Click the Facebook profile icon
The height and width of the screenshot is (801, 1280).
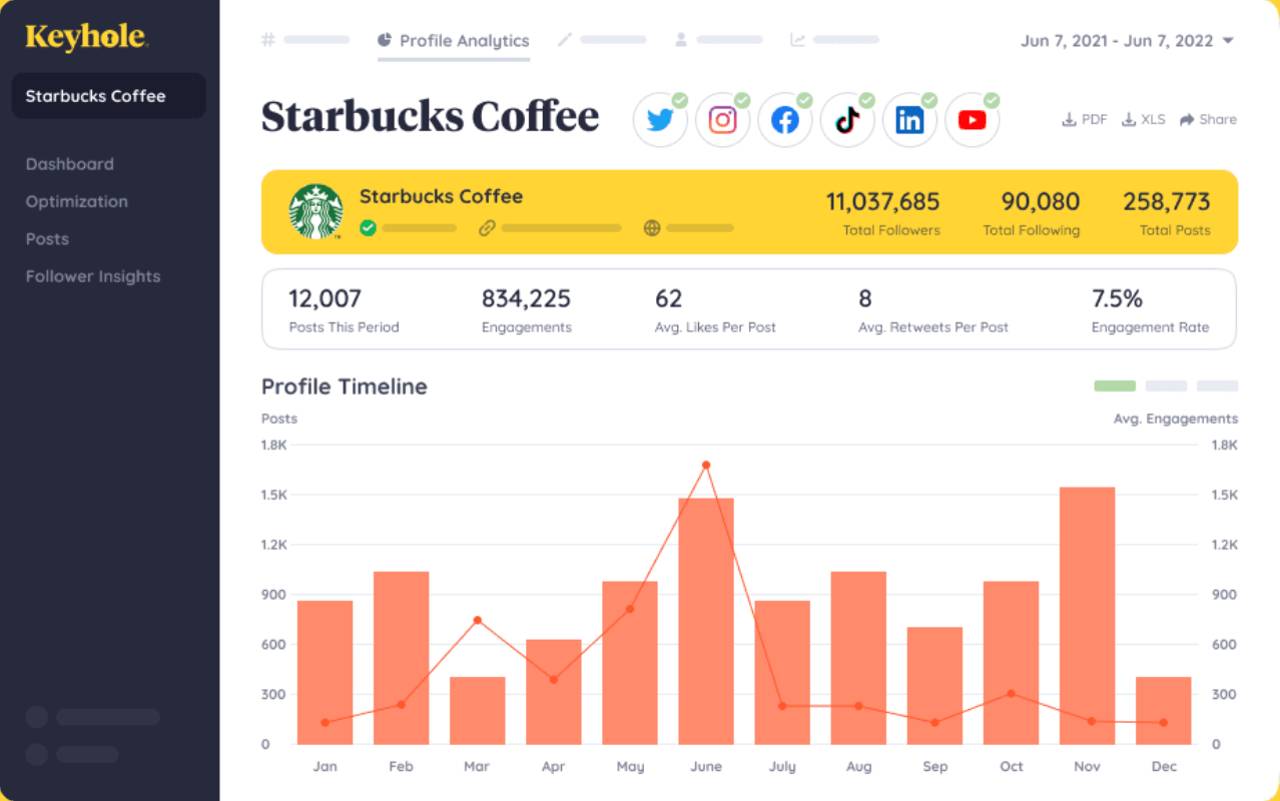tap(785, 118)
